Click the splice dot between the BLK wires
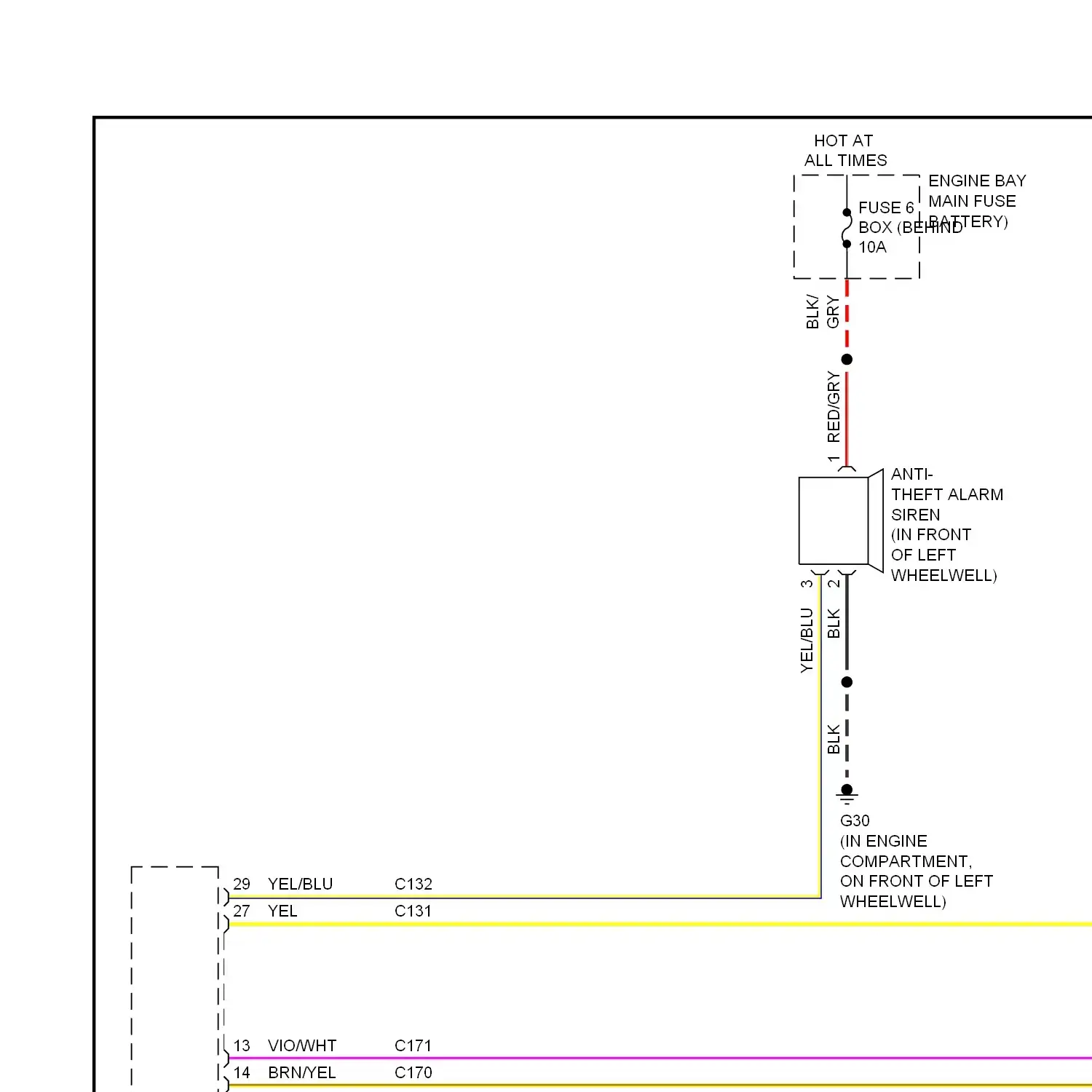Image resolution: width=1092 pixels, height=1092 pixels. 847,682
